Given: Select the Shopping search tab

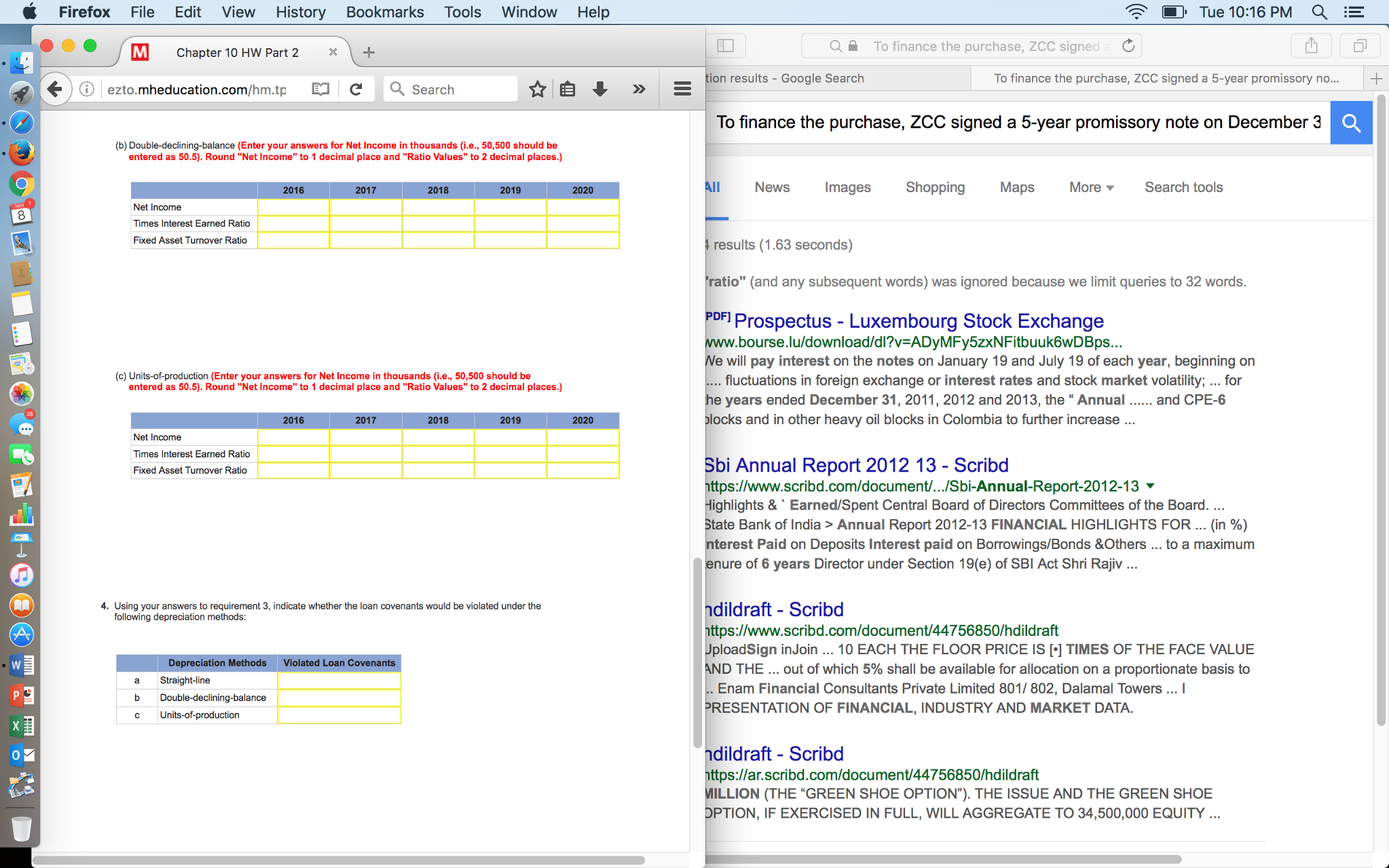Looking at the screenshot, I should pyautogui.click(x=935, y=187).
